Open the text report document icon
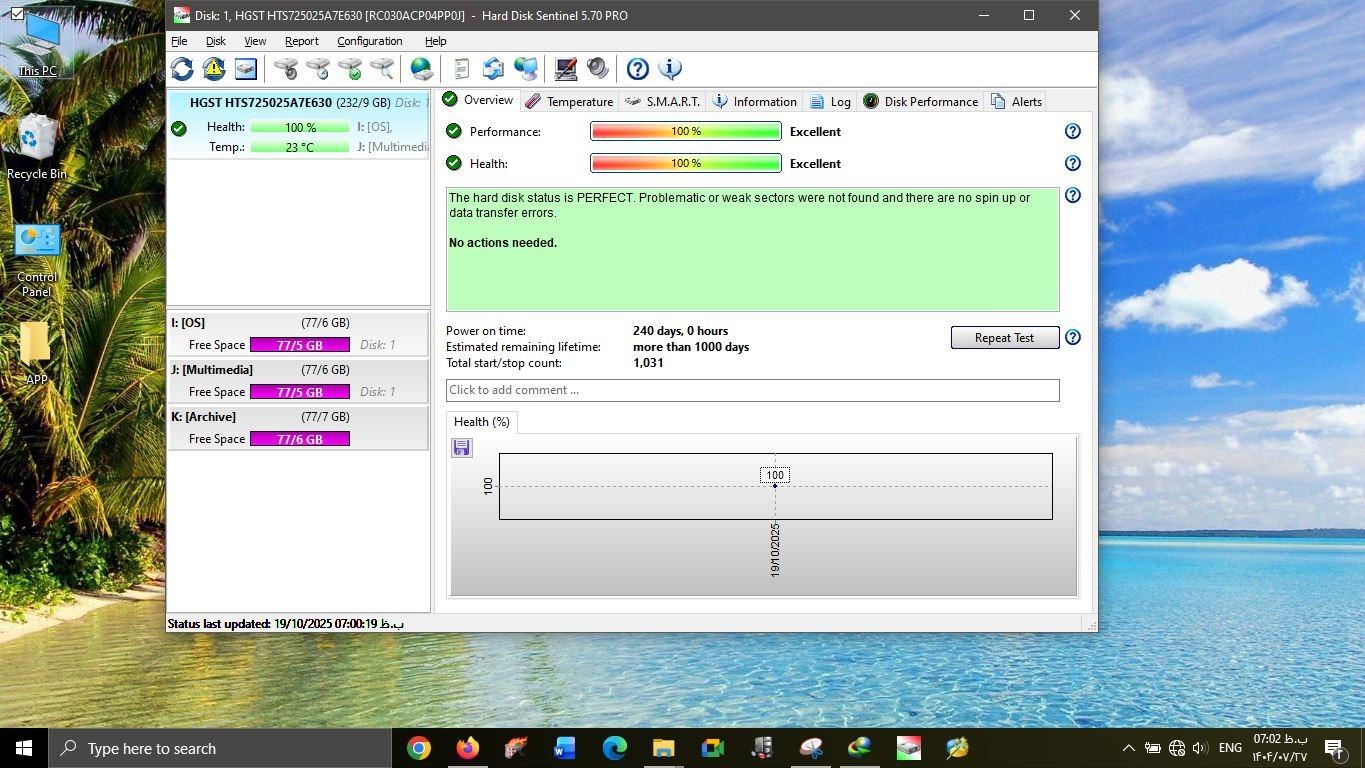This screenshot has width=1365, height=768. click(x=461, y=69)
